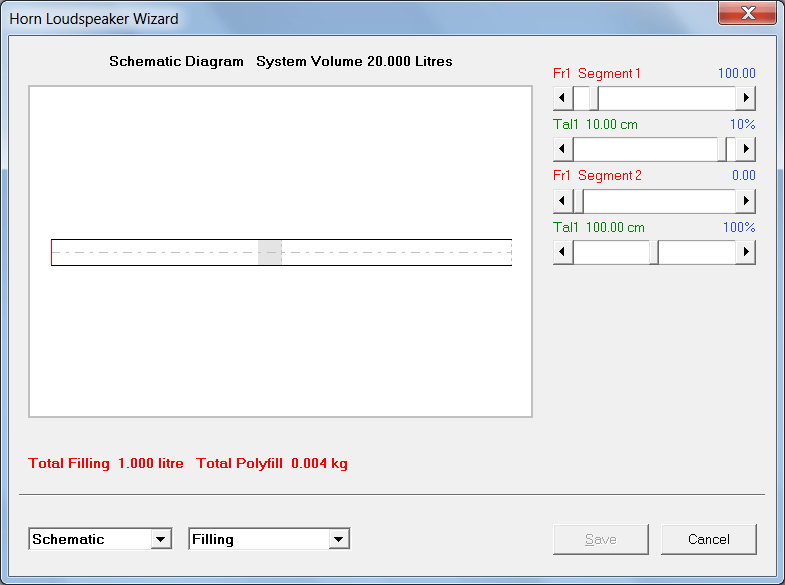785x585 pixels.
Task: Close the Horn Loudspeaker Wizard window
Action: 747,13
